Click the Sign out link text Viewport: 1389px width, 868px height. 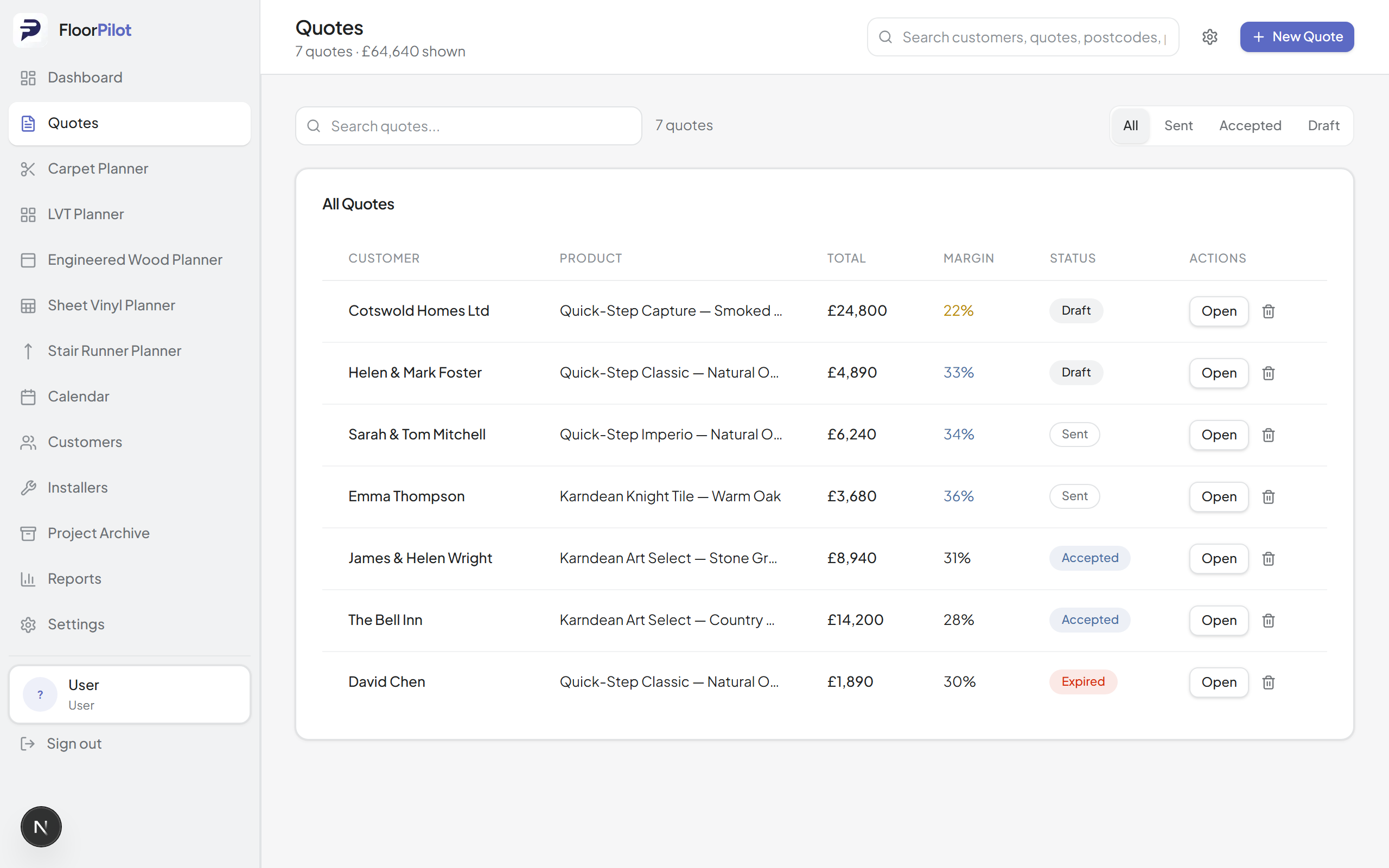pos(74,743)
